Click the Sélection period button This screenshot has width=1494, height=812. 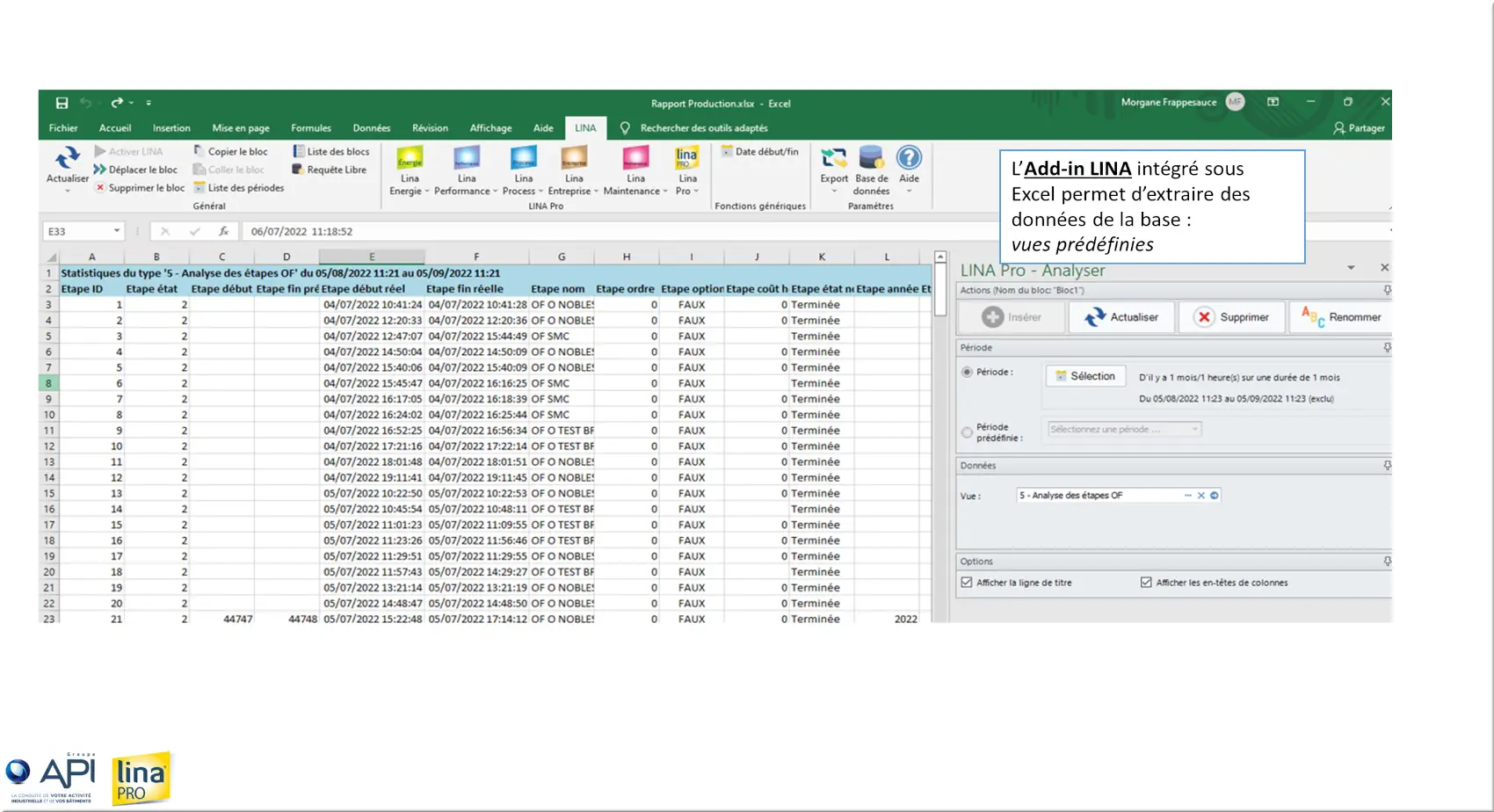[1085, 376]
